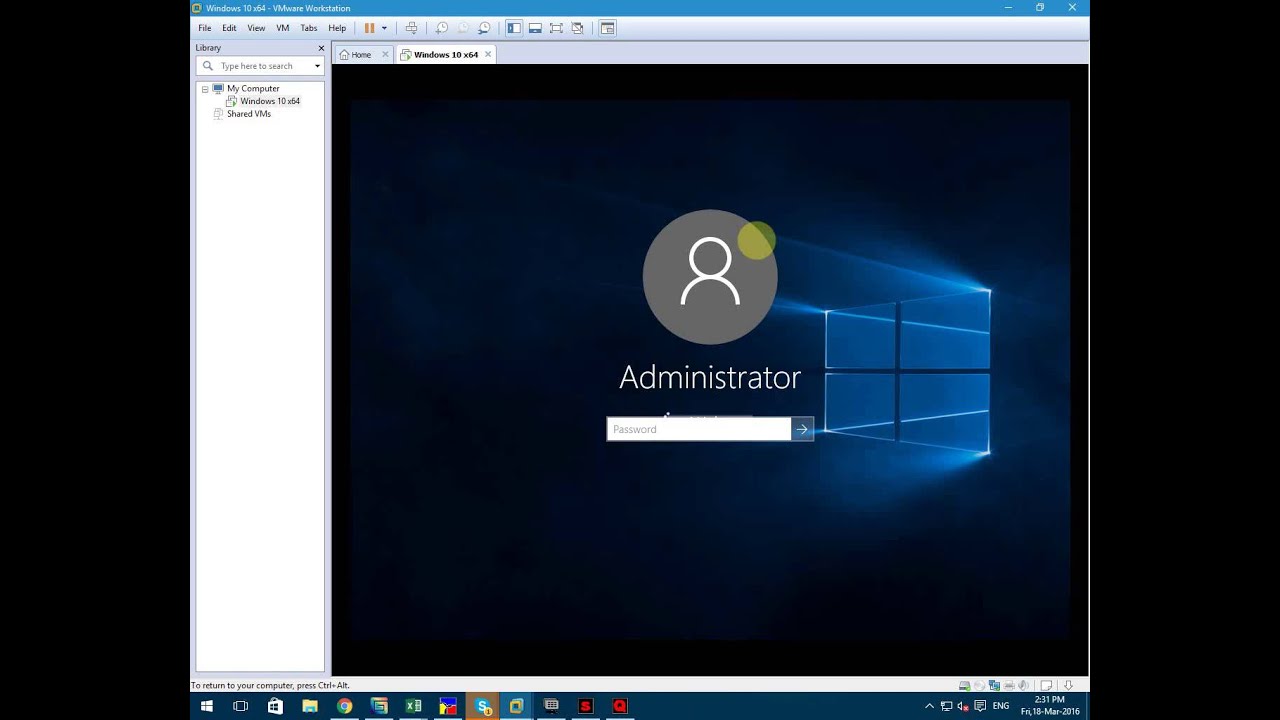Click the host network tray icon
The width and height of the screenshot is (1280, 720).
pos(946,706)
